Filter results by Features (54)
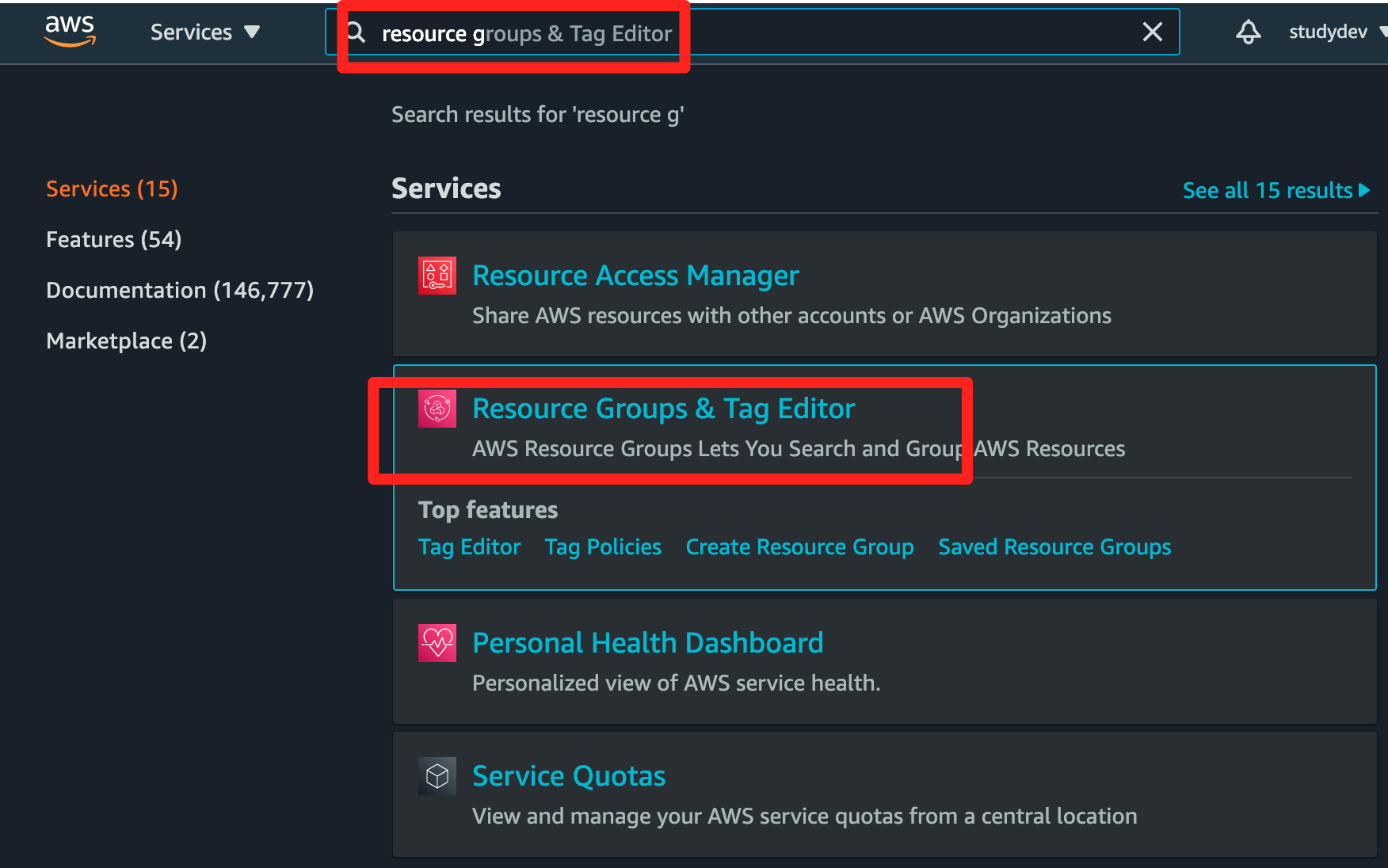Image resolution: width=1388 pixels, height=868 pixels. coord(113,239)
